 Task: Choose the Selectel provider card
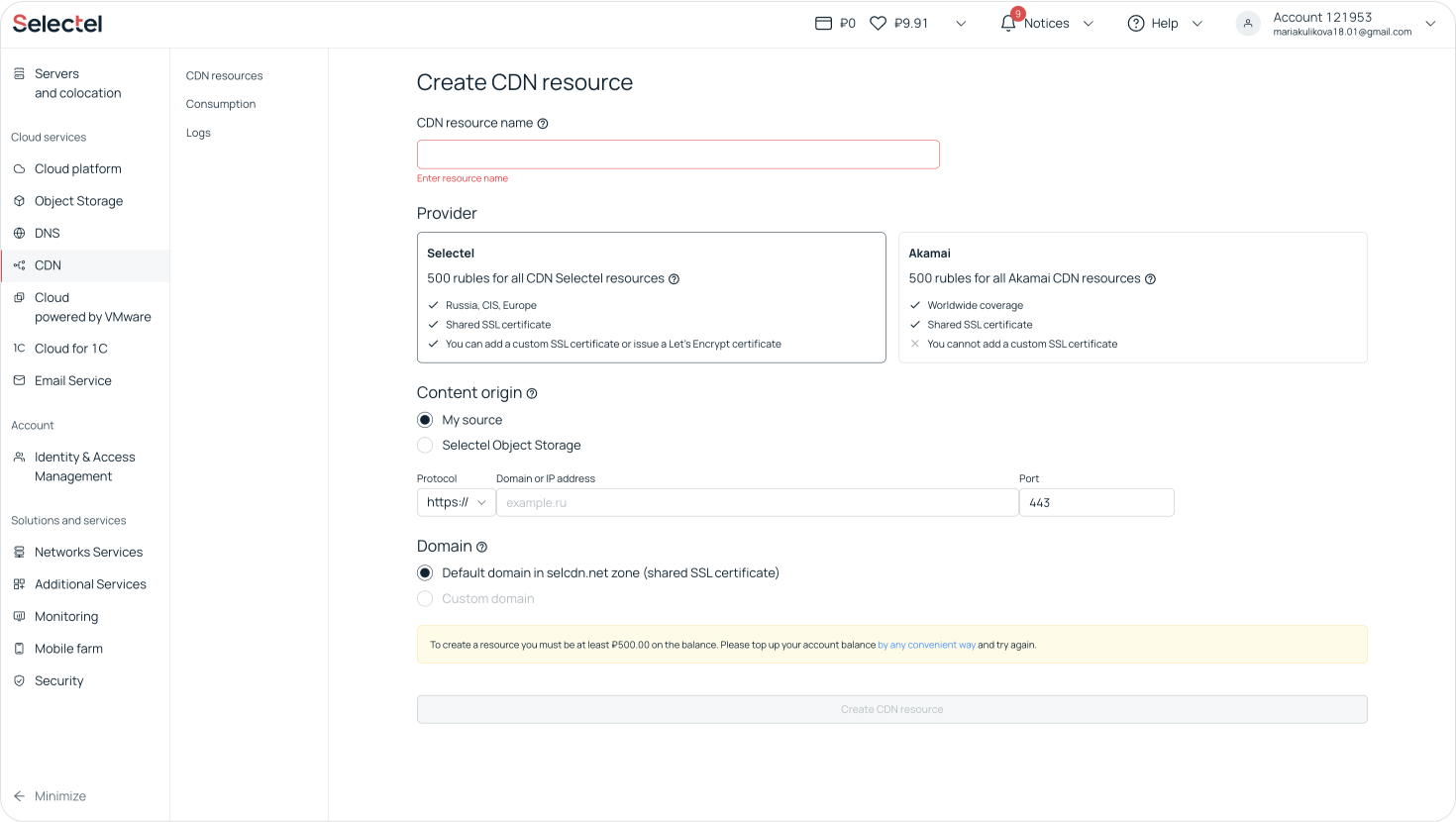(x=652, y=297)
